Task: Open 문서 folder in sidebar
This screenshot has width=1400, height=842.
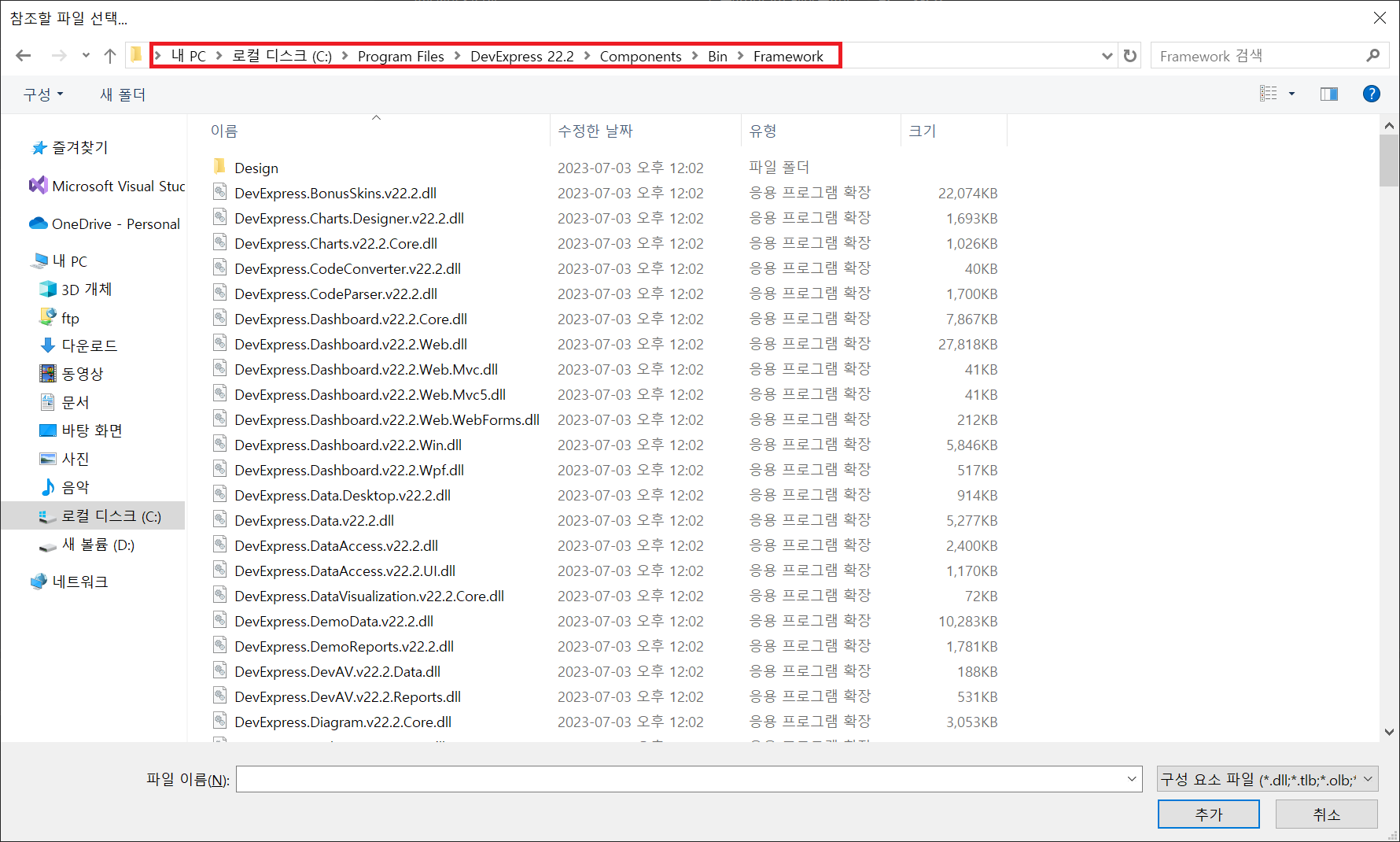Action: [x=64, y=402]
